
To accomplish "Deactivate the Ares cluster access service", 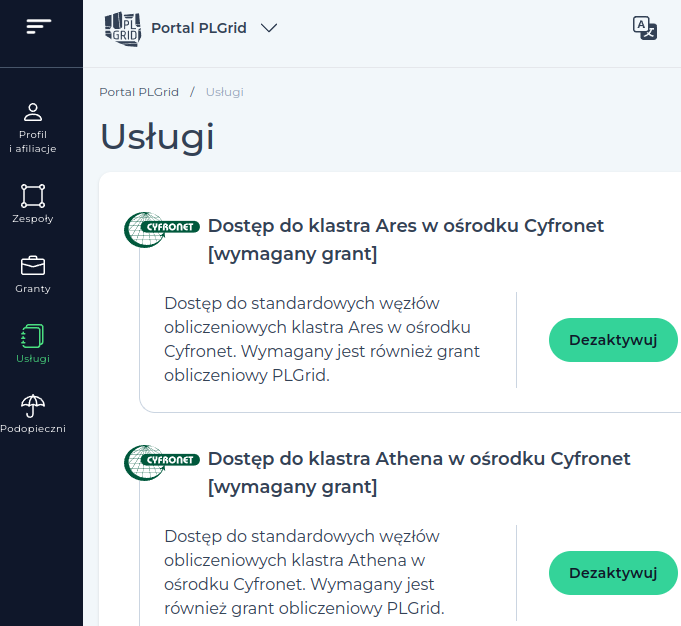I will pos(613,340).
